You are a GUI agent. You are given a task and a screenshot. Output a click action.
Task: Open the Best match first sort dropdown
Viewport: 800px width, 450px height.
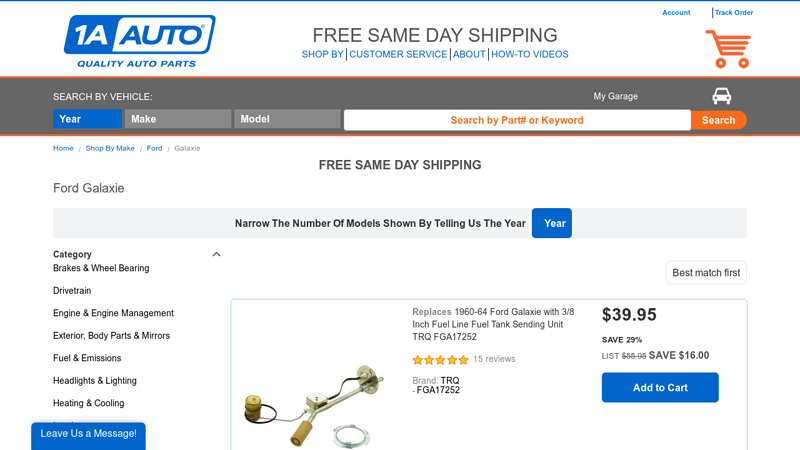(706, 273)
